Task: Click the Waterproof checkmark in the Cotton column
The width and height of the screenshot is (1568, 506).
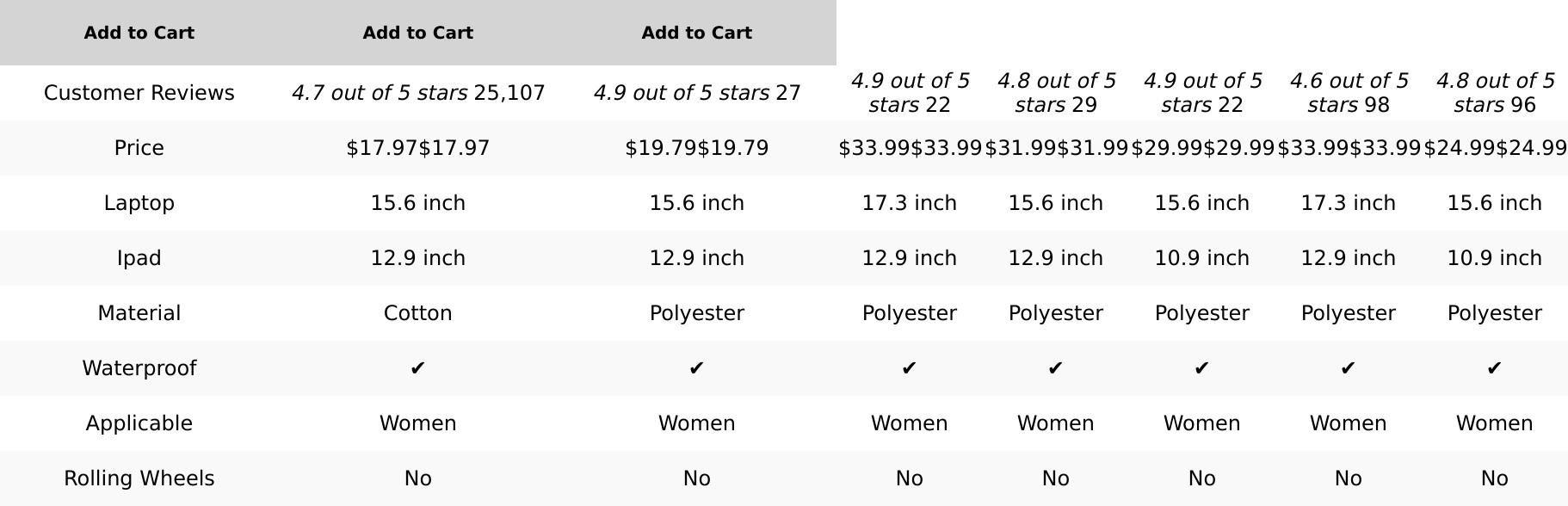Action: (x=418, y=368)
